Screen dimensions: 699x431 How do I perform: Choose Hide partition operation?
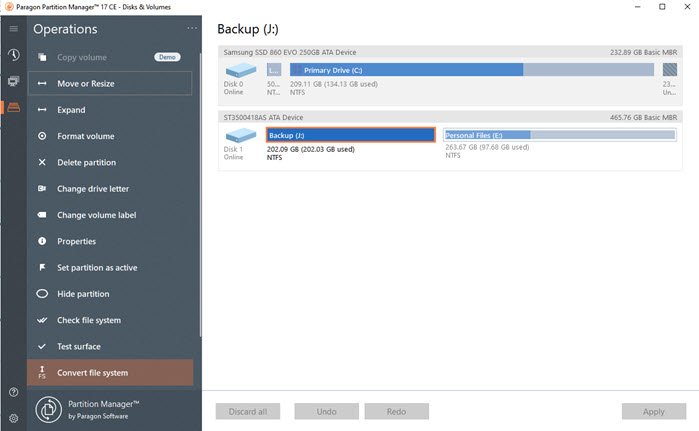[x=110, y=294]
